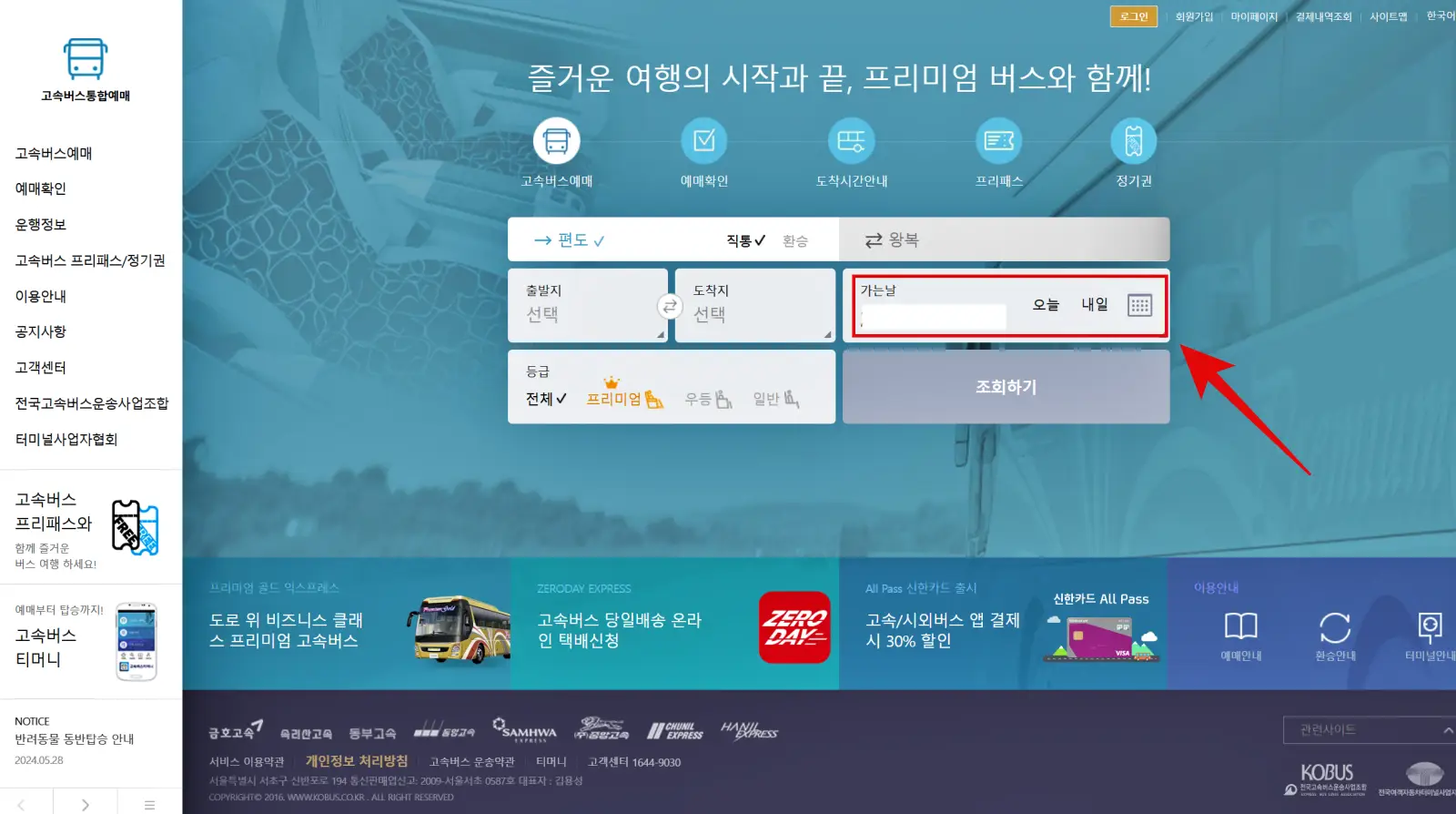Select 왕복 round trip
Image resolution: width=1456 pixels, height=814 pixels.
click(x=892, y=239)
